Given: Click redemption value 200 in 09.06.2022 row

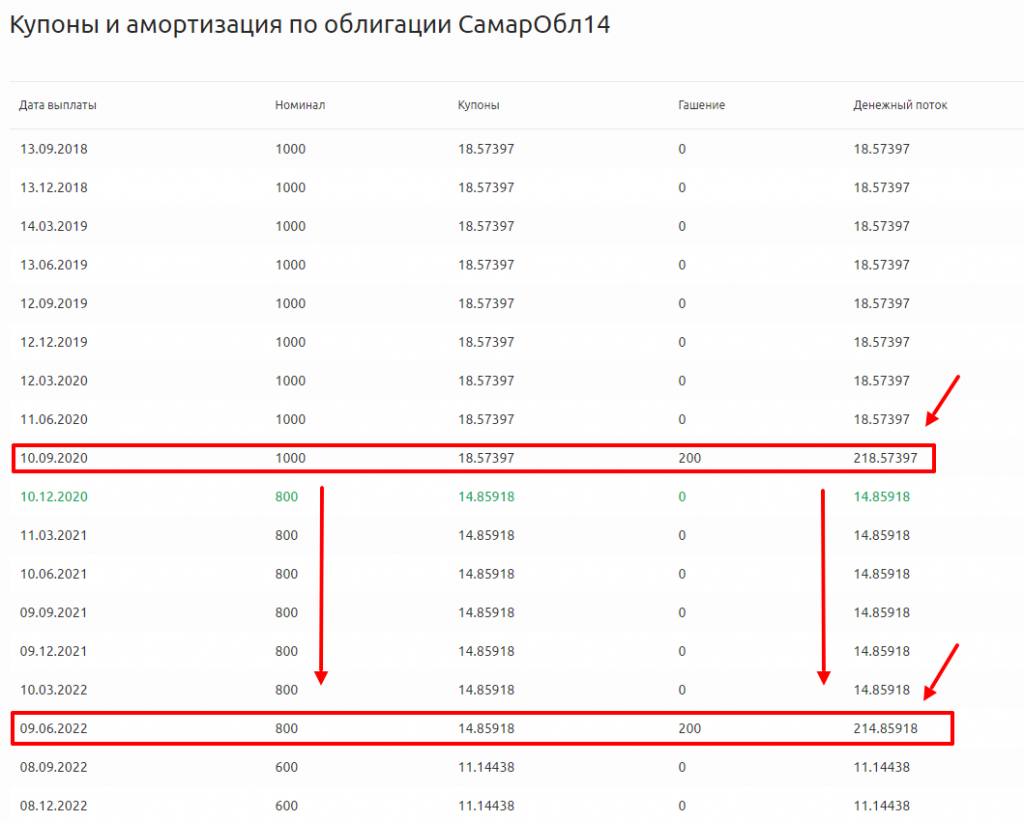Looking at the screenshot, I should pos(689,729).
